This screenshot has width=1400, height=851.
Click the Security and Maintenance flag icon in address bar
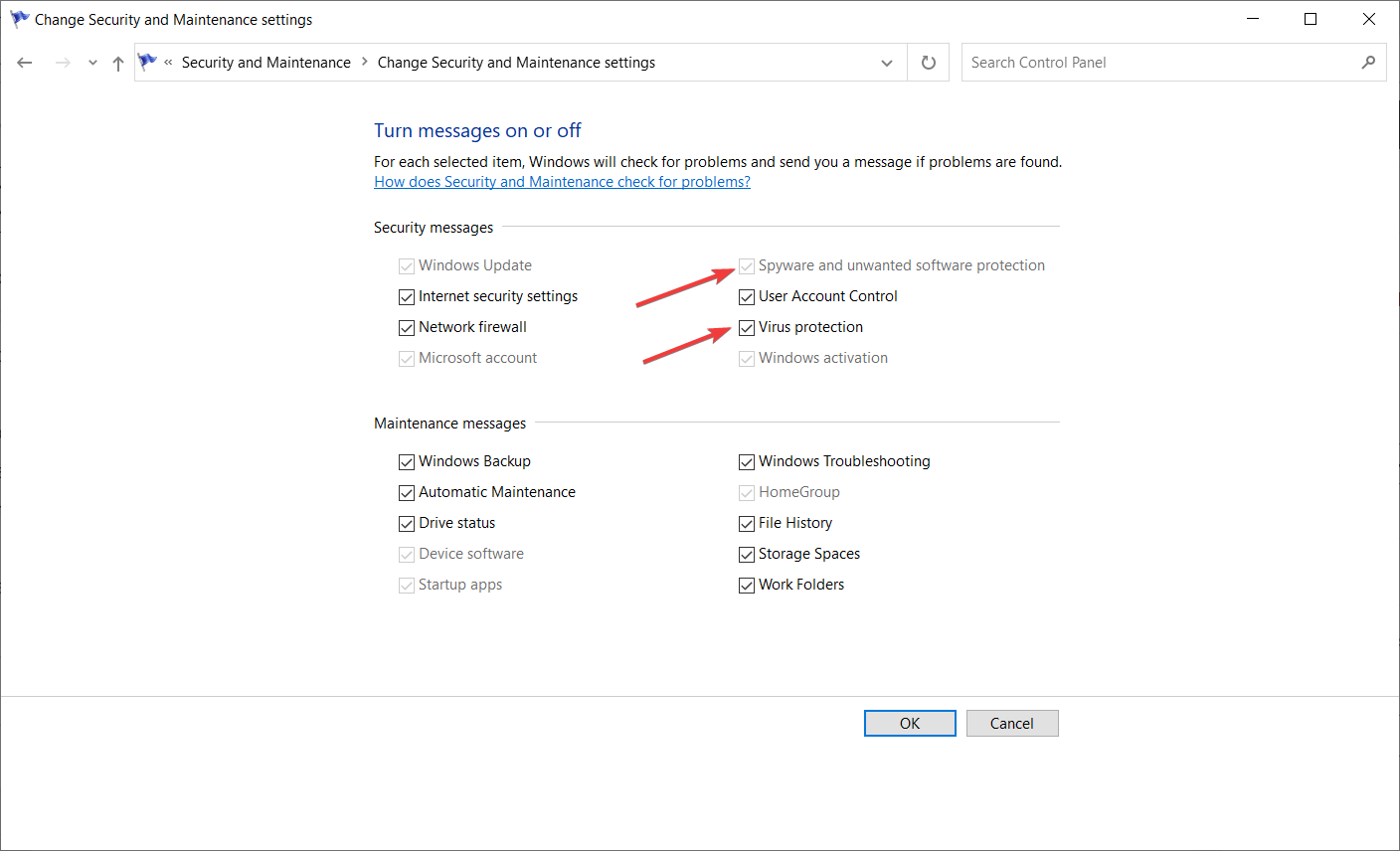tap(148, 62)
